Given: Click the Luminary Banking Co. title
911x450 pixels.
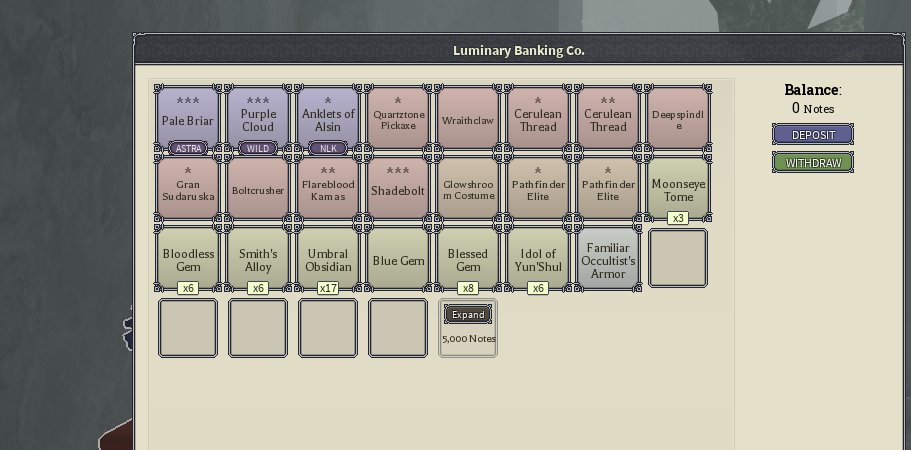Looking at the screenshot, I should point(519,51).
